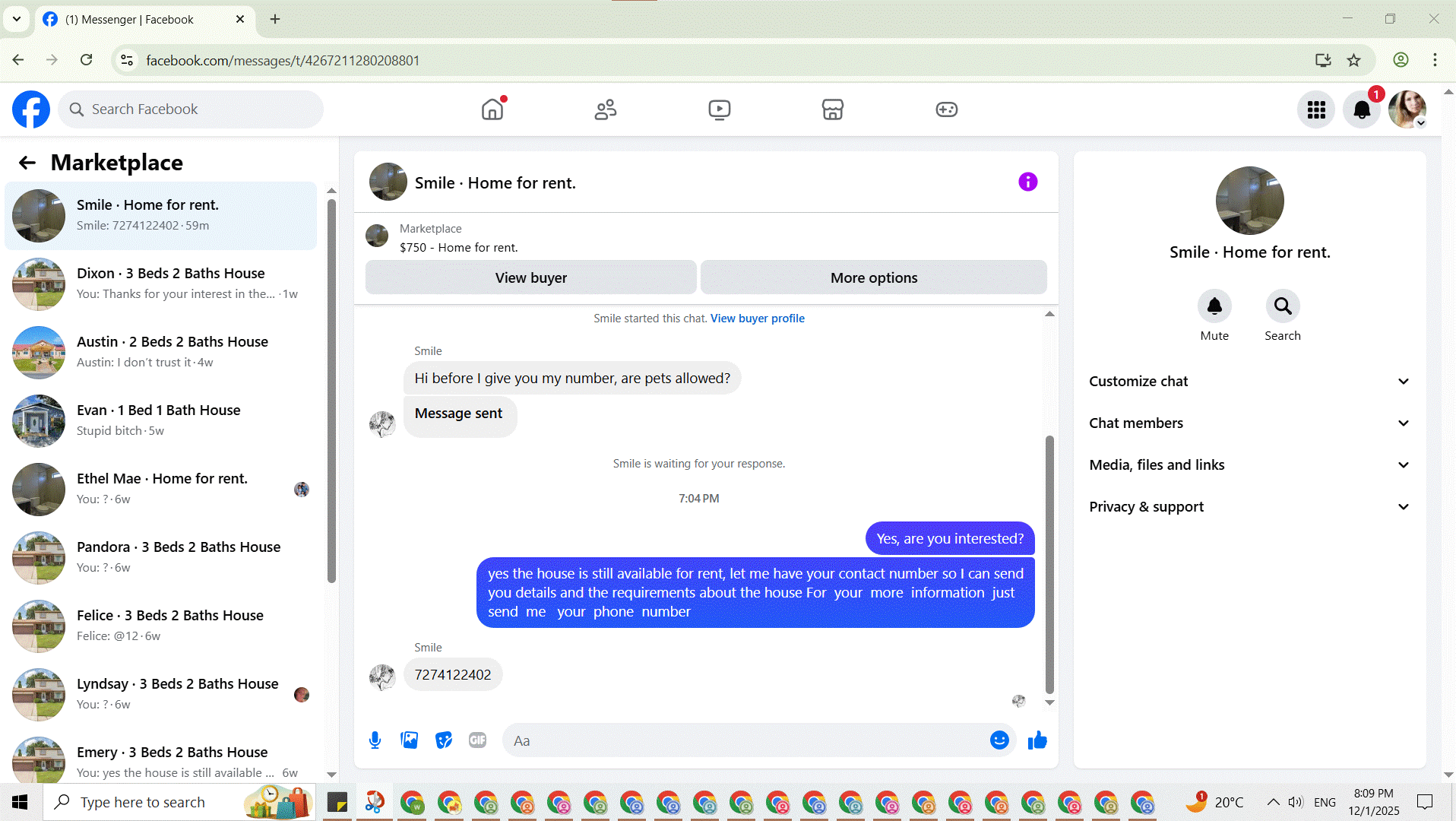Expand Chat members section
Viewport: 1456px width, 821px height.
pyautogui.click(x=1249, y=423)
